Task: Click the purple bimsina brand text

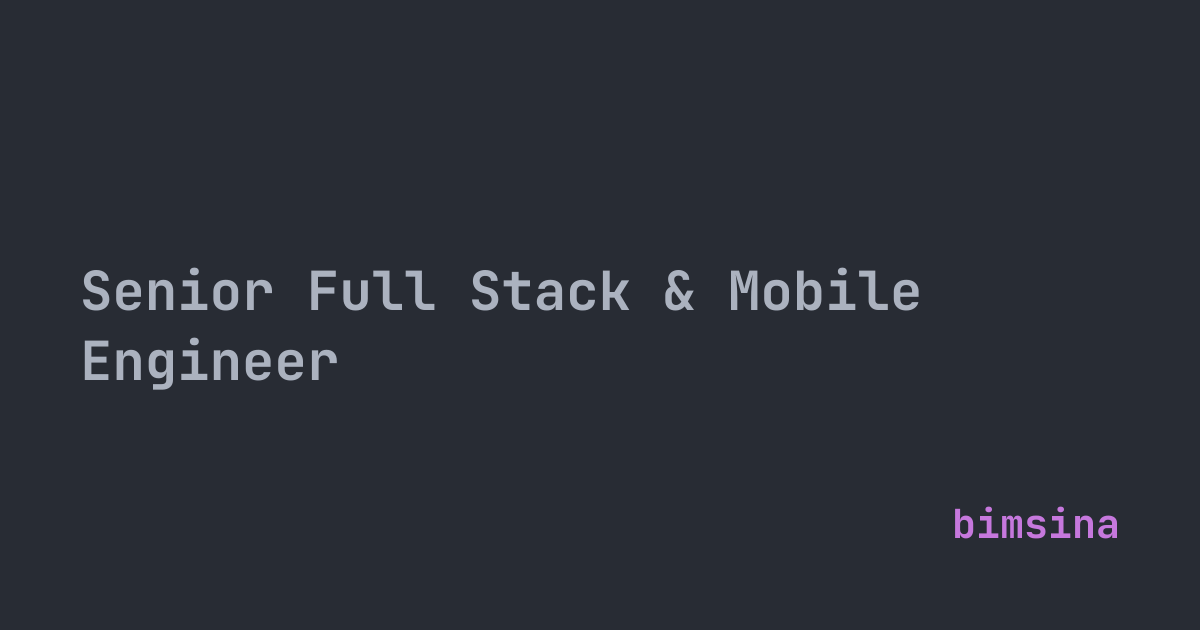Action: 1035,525
